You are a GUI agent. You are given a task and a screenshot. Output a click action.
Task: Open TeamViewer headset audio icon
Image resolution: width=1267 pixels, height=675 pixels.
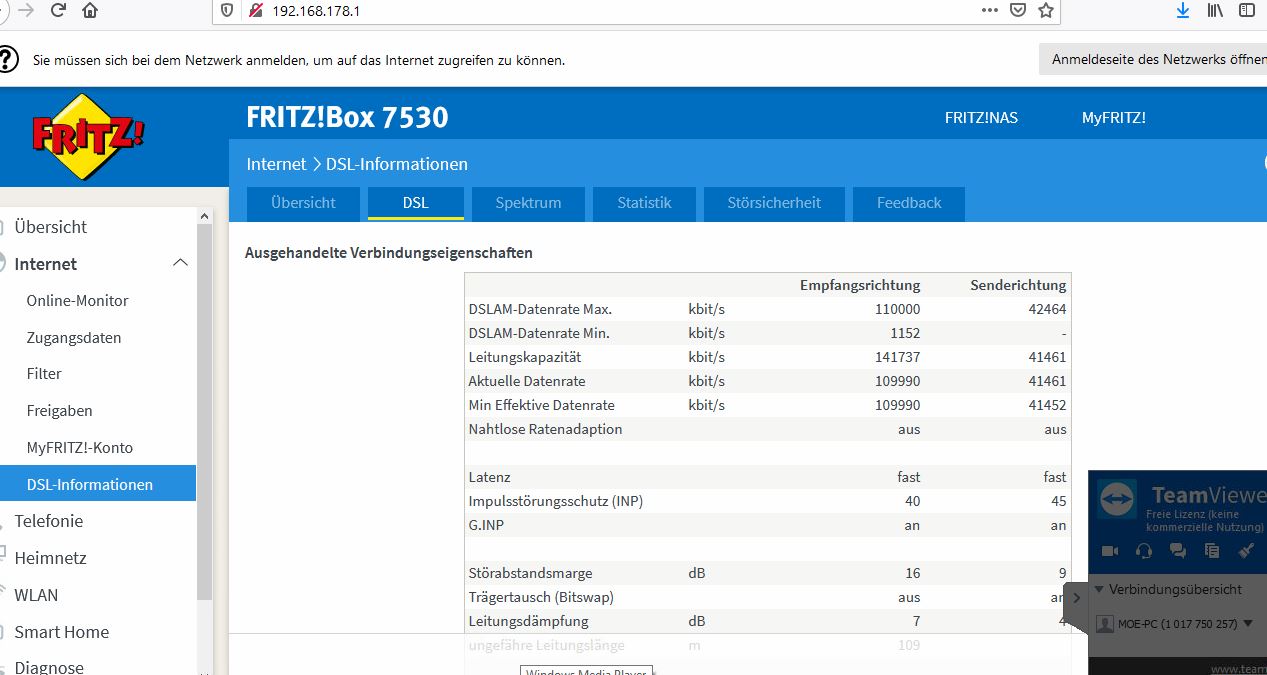(x=1144, y=550)
